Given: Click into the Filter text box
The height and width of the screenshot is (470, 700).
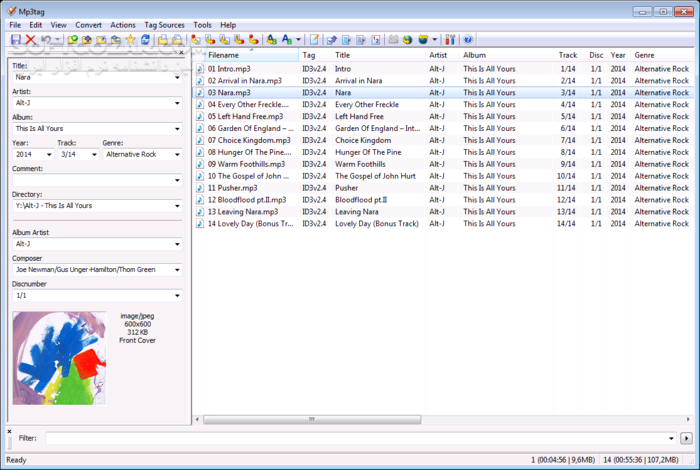Looking at the screenshot, I should (x=356, y=438).
